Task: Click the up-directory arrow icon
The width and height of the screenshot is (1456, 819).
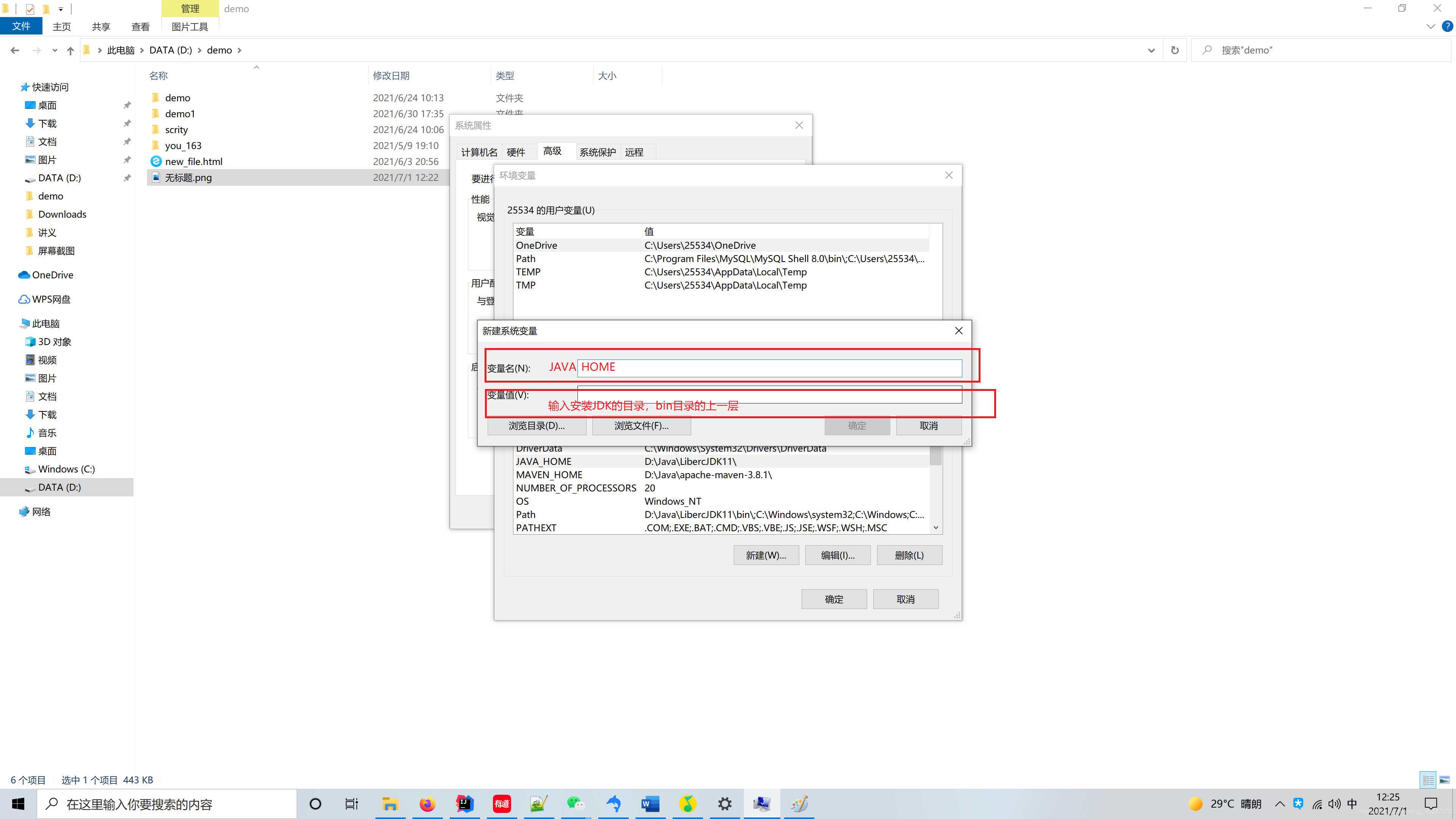Action: point(70,51)
